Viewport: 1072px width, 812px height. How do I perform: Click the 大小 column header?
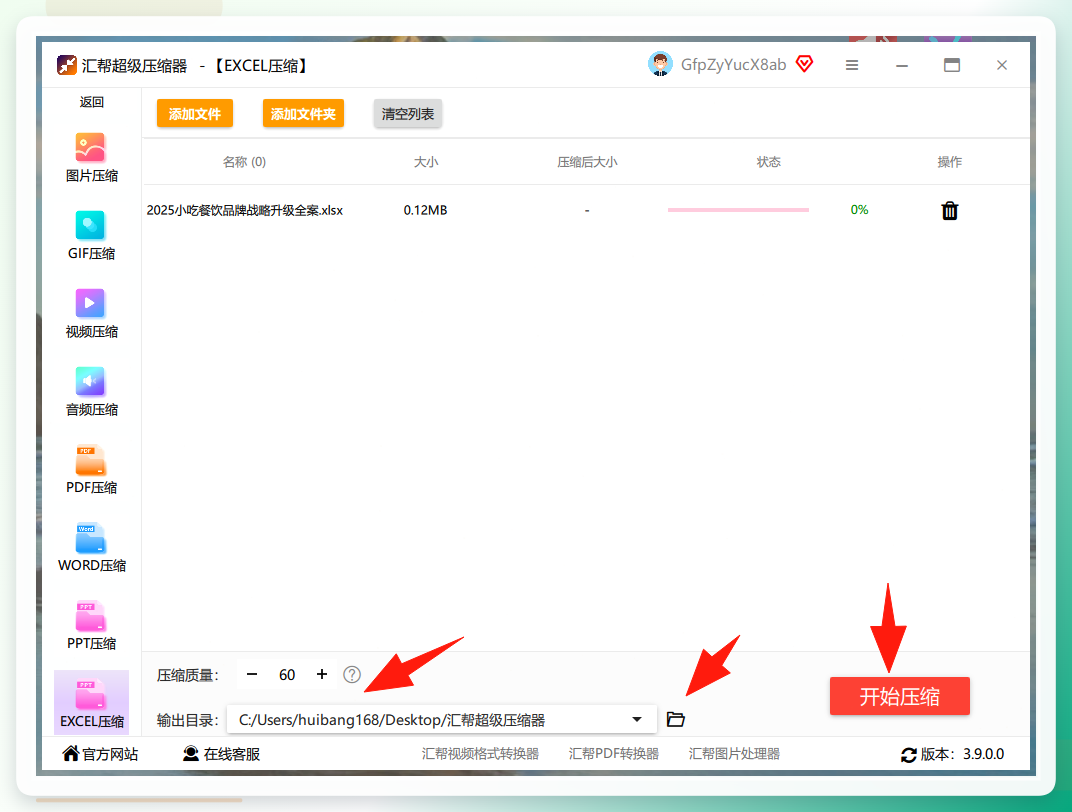(426, 162)
